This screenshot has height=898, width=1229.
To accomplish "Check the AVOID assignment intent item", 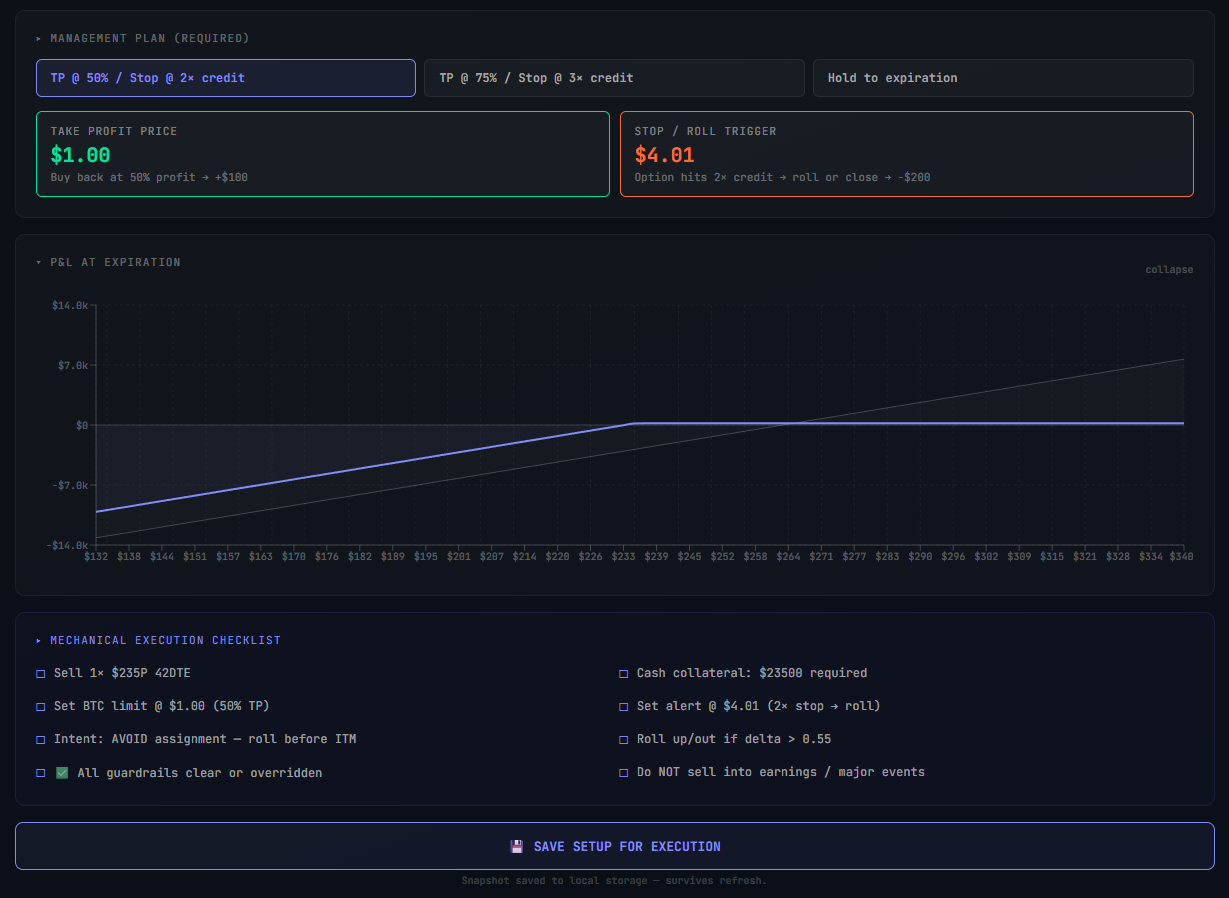I will 40,738.
